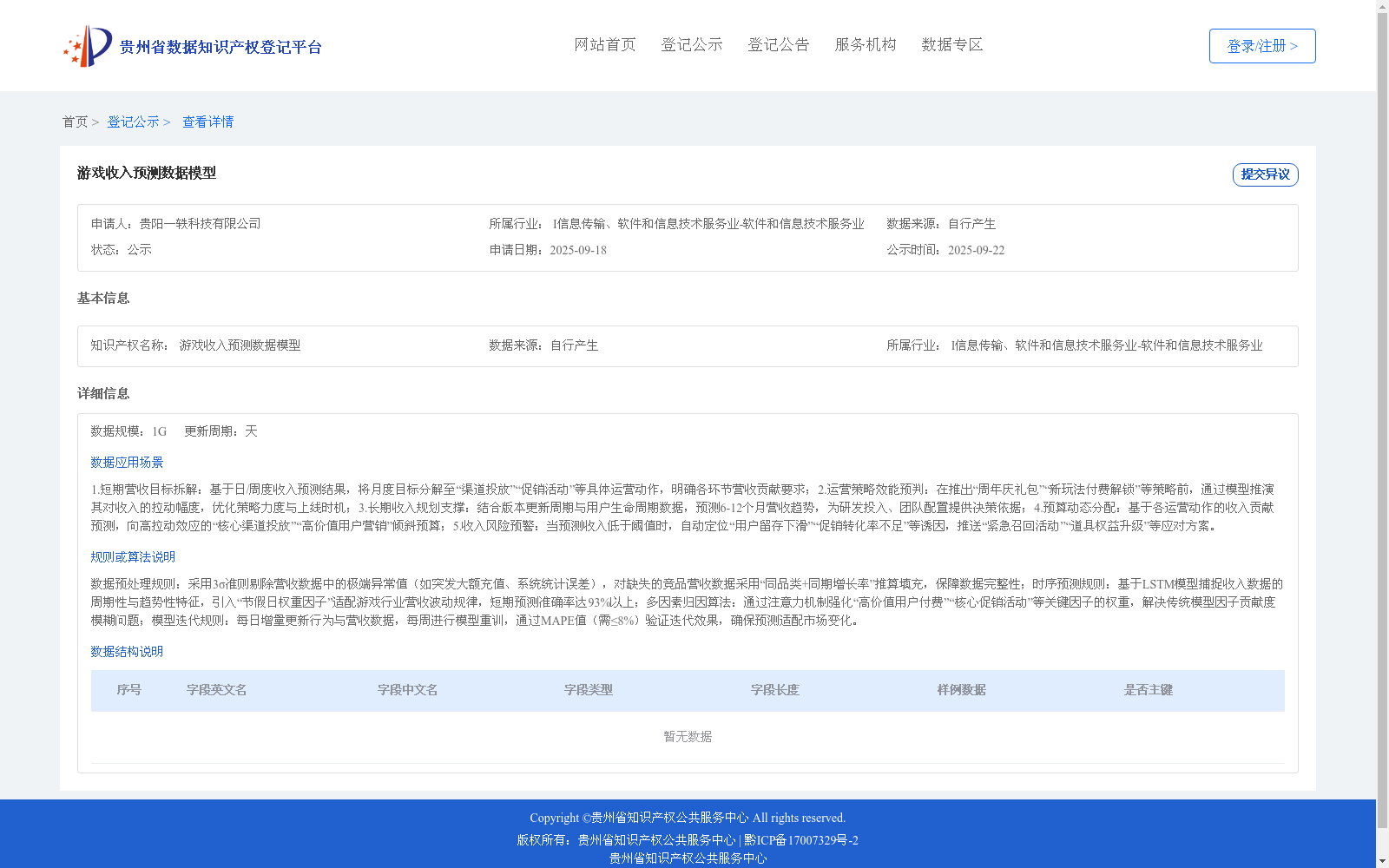Viewport: 1389px width, 868px height.
Task: Click the platform logo emblem
Action: click(x=88, y=46)
